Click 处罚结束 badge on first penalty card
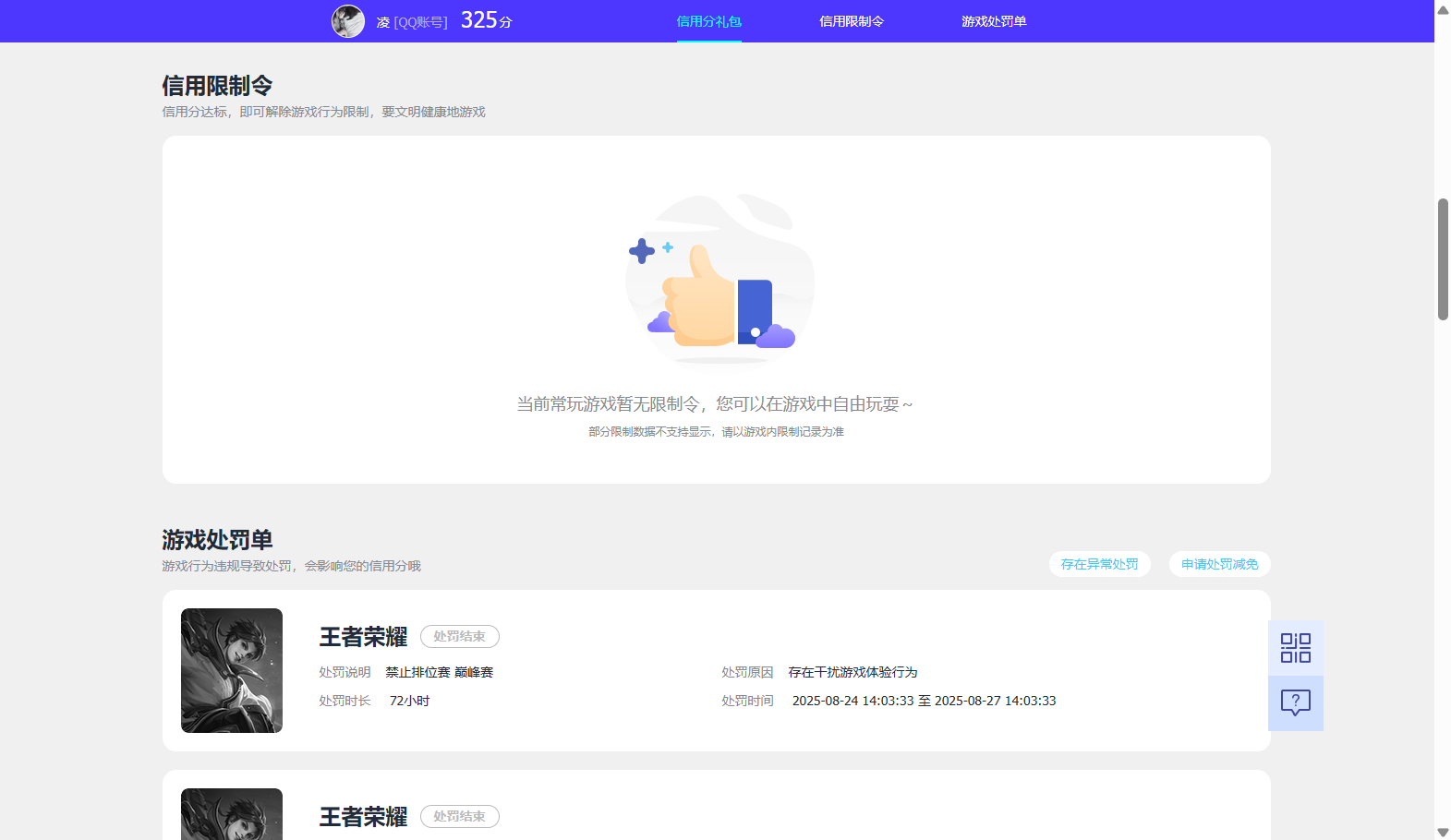This screenshot has width=1451, height=840. (460, 636)
